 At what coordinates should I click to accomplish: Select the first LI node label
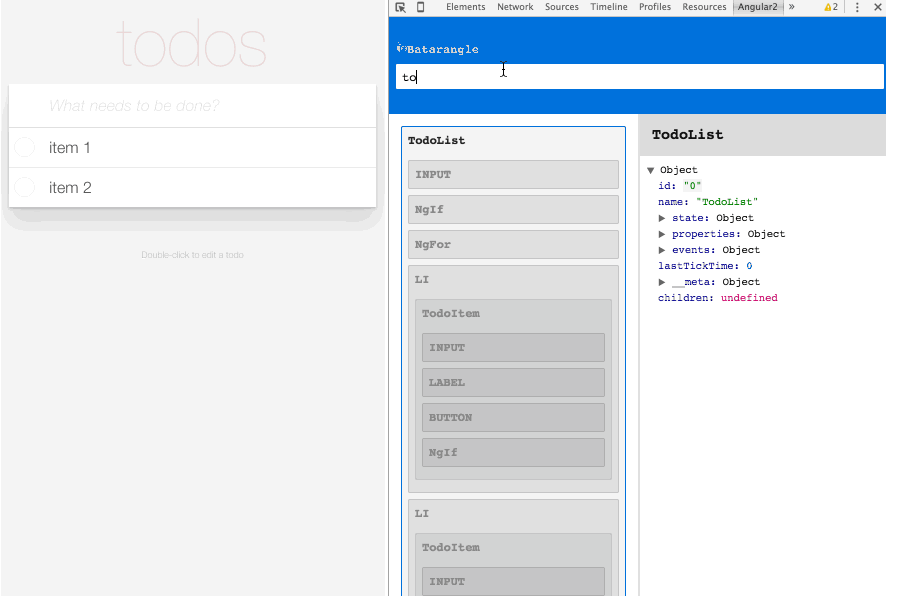(x=422, y=280)
